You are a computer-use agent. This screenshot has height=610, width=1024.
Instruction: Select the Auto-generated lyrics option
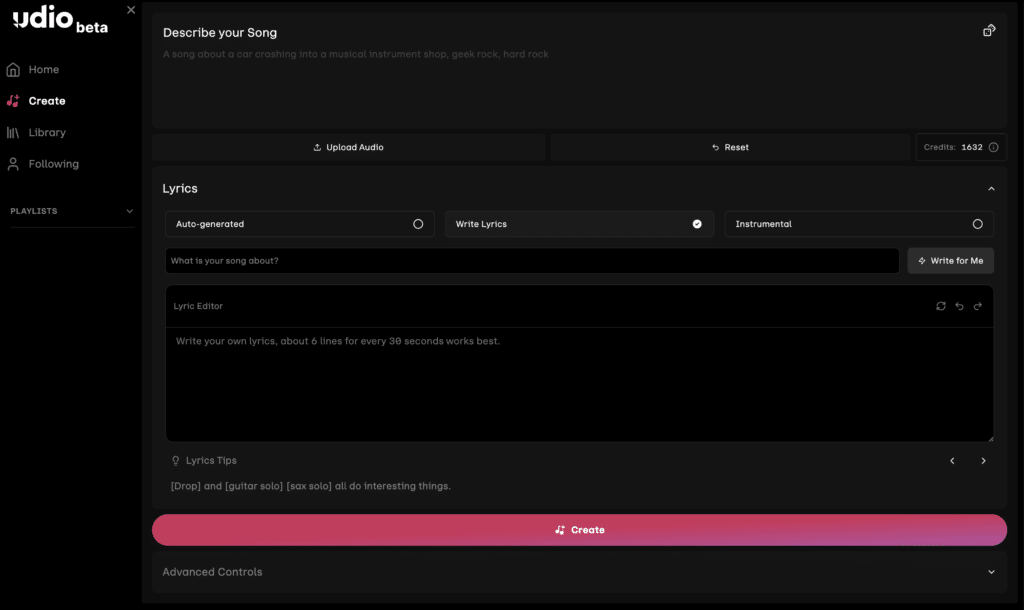coord(300,224)
